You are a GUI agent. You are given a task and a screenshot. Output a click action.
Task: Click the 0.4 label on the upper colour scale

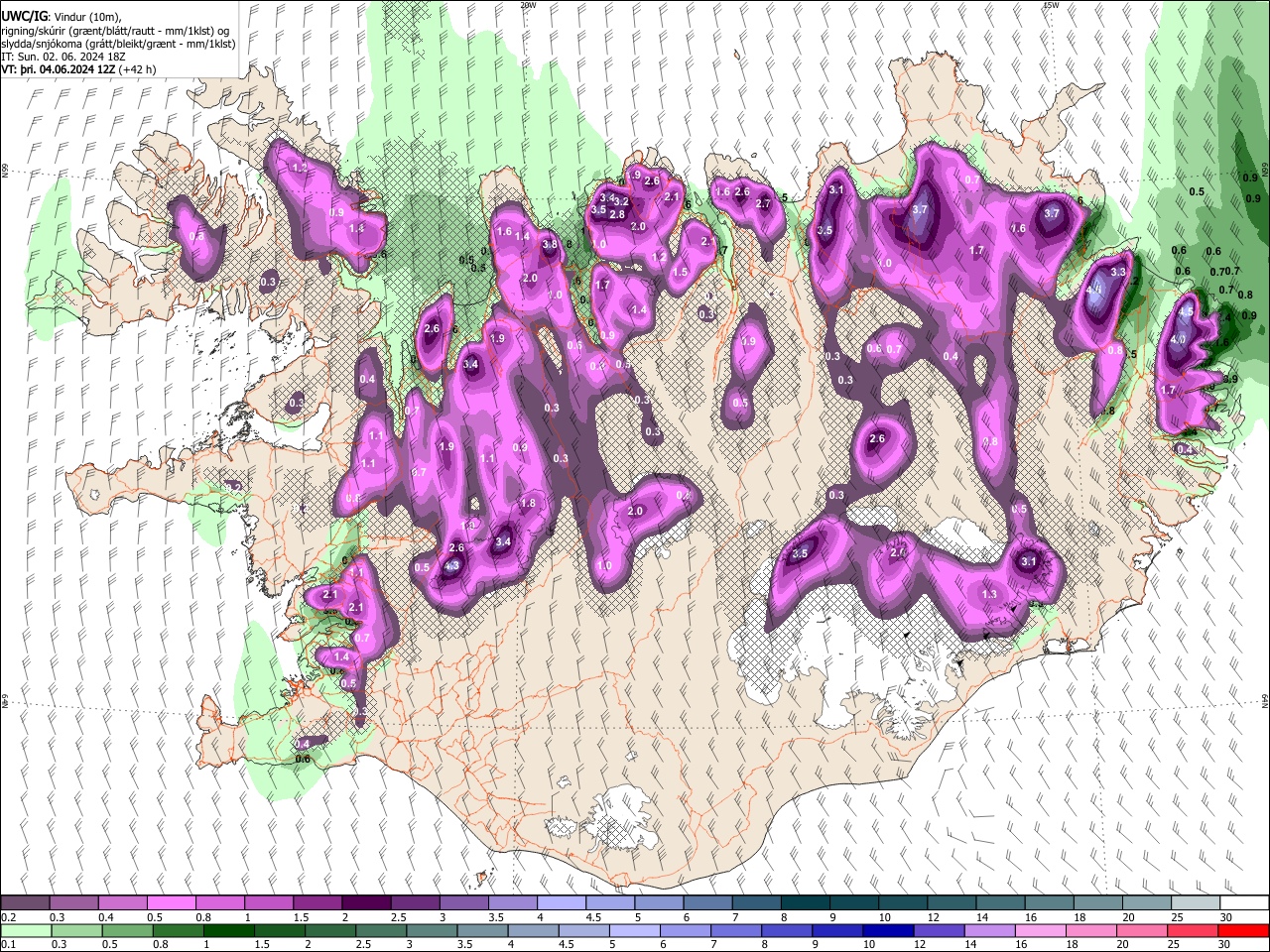pos(106,917)
